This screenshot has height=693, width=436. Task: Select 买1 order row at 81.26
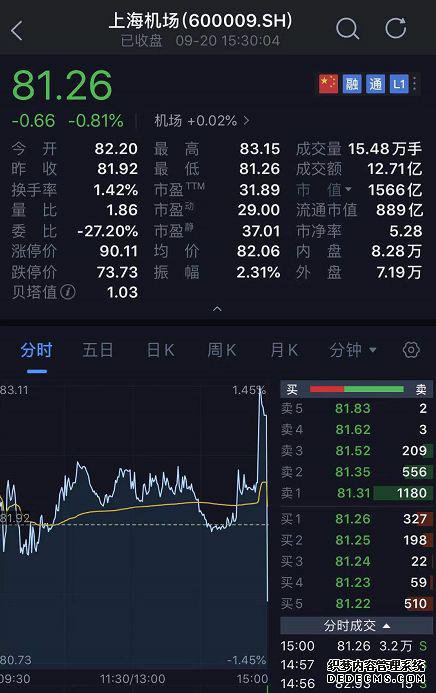[356, 519]
